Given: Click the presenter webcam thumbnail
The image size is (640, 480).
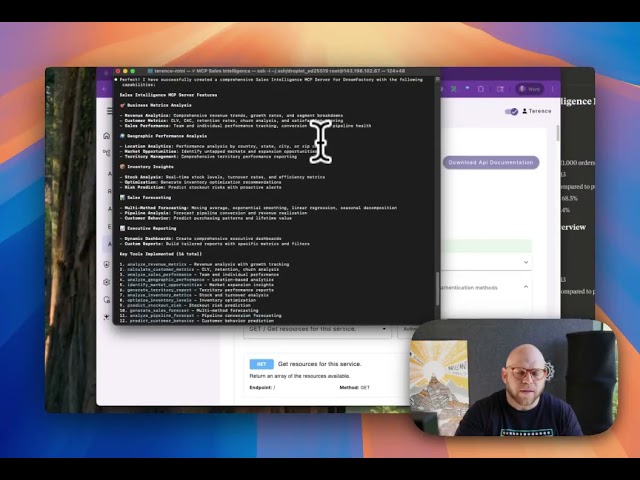Looking at the screenshot, I should click(x=513, y=378).
